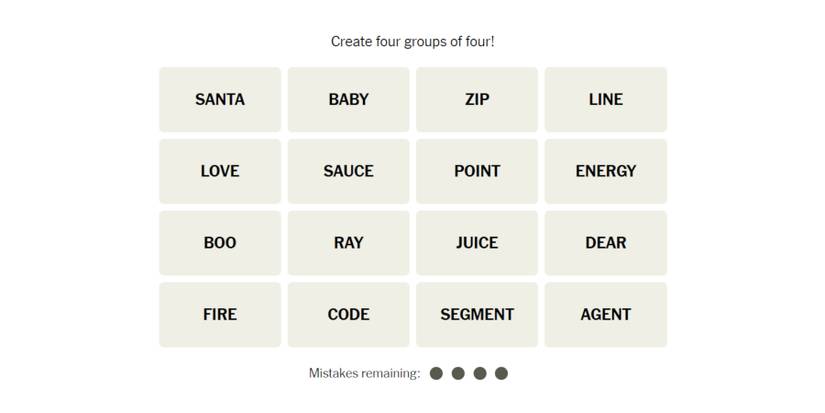This screenshot has width=825, height=413.
Task: Tap the ENERGY tile
Action: 605,171
